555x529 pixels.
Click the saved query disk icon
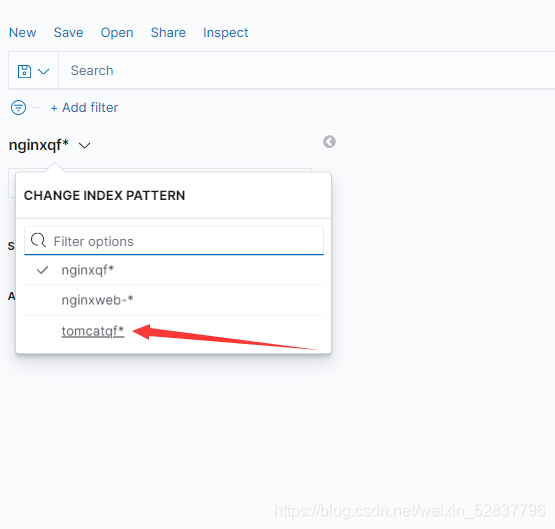(24, 71)
